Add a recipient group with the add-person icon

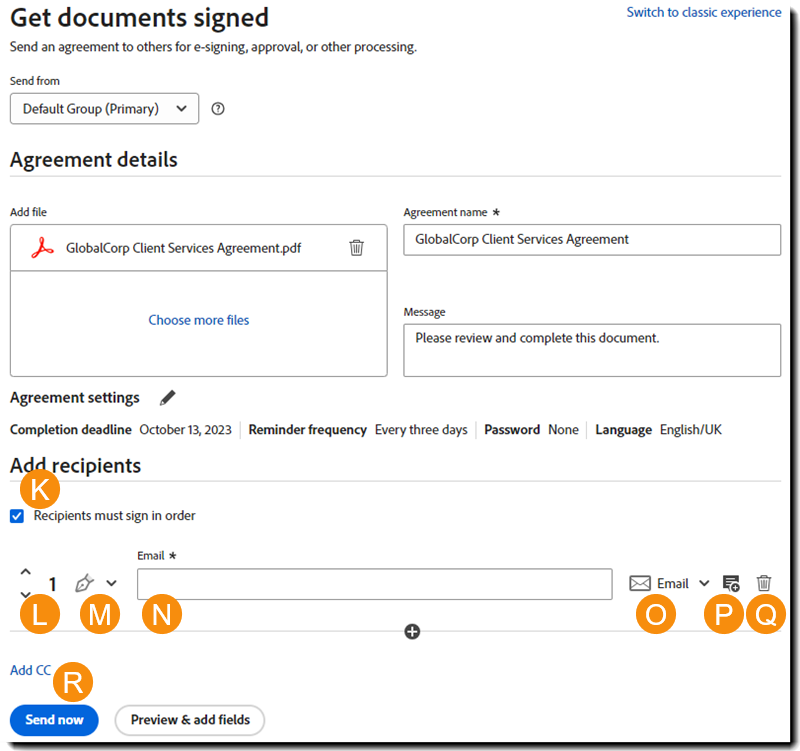[730, 583]
